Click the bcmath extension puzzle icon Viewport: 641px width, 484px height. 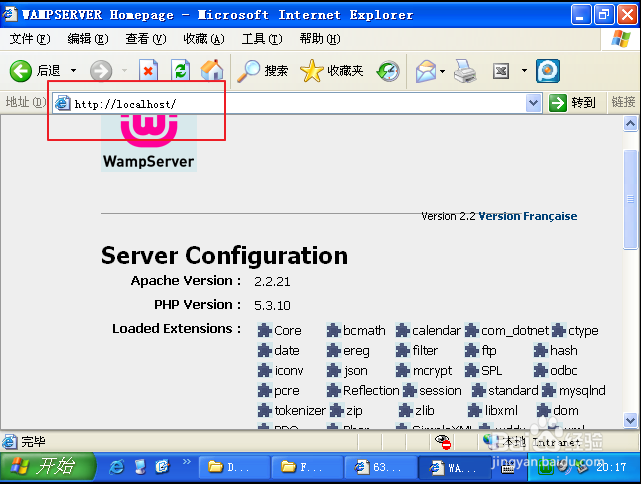point(334,330)
